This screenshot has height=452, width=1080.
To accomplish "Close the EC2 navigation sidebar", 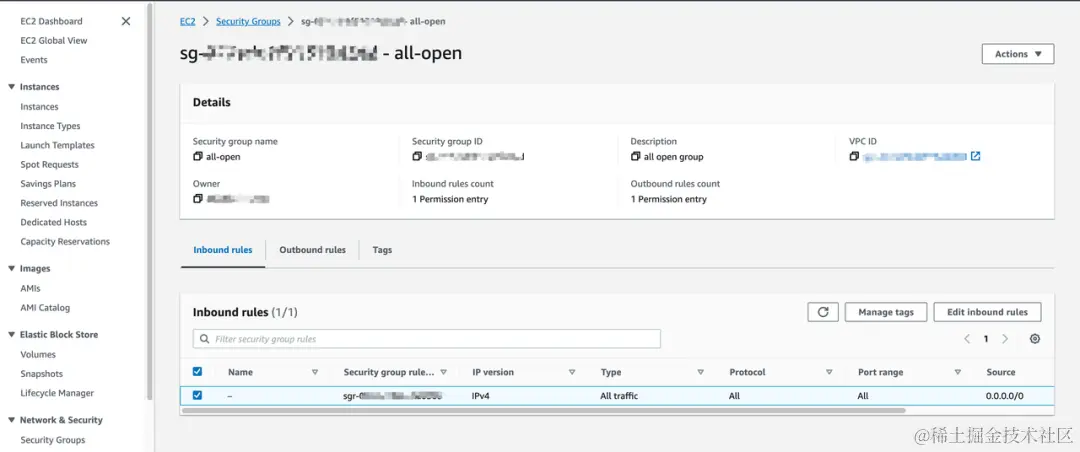I will click(125, 21).
